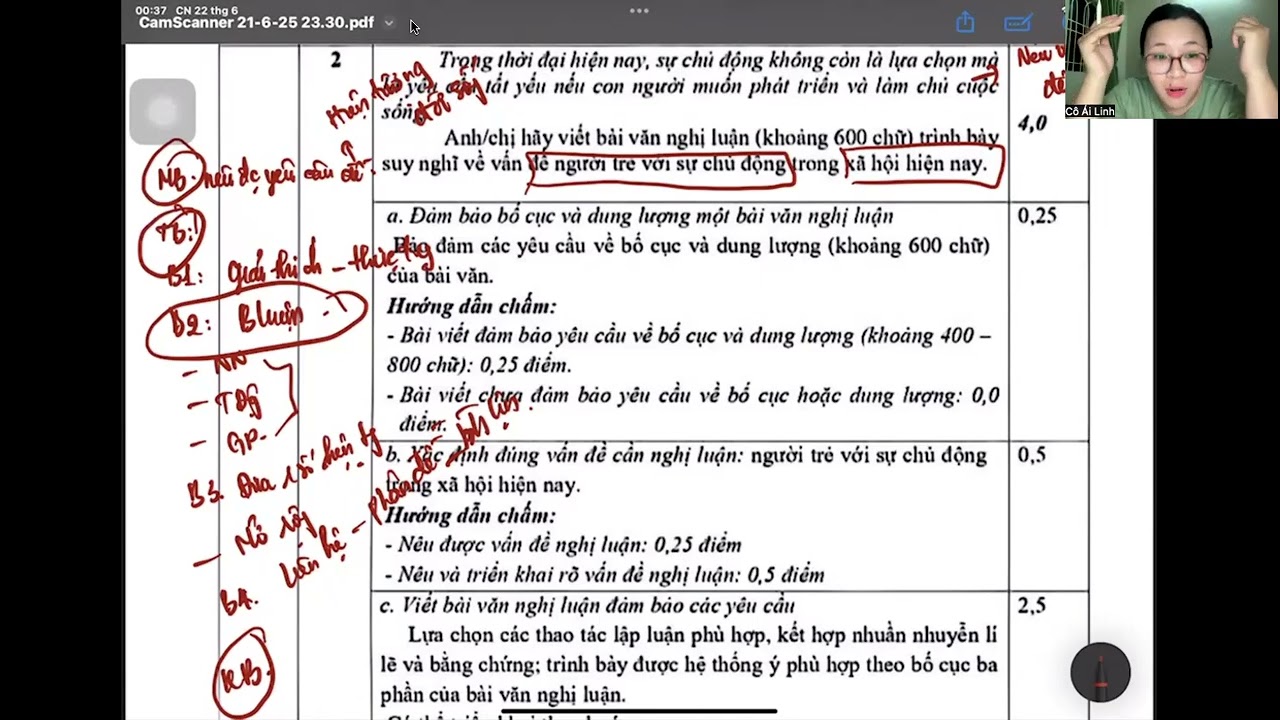The image size is (1280, 720).
Task: Click the score '0,25' cell
Action: click(1037, 215)
